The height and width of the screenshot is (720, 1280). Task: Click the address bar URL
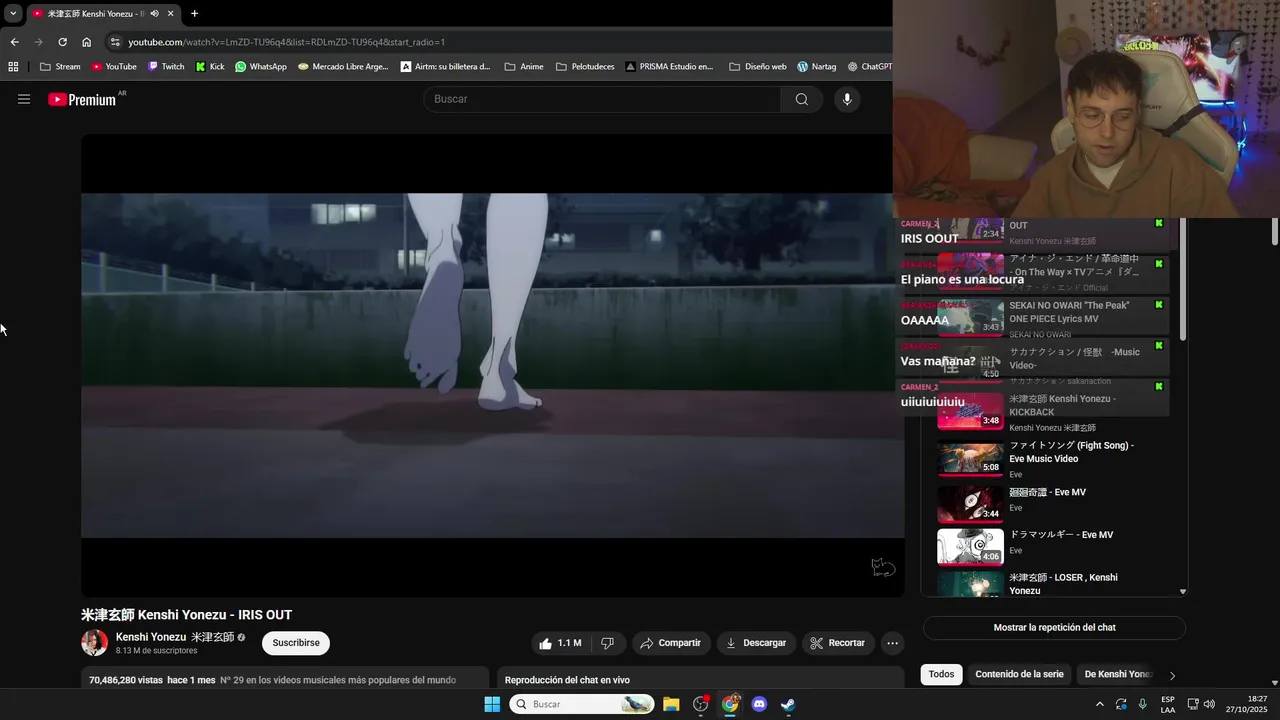(286, 42)
